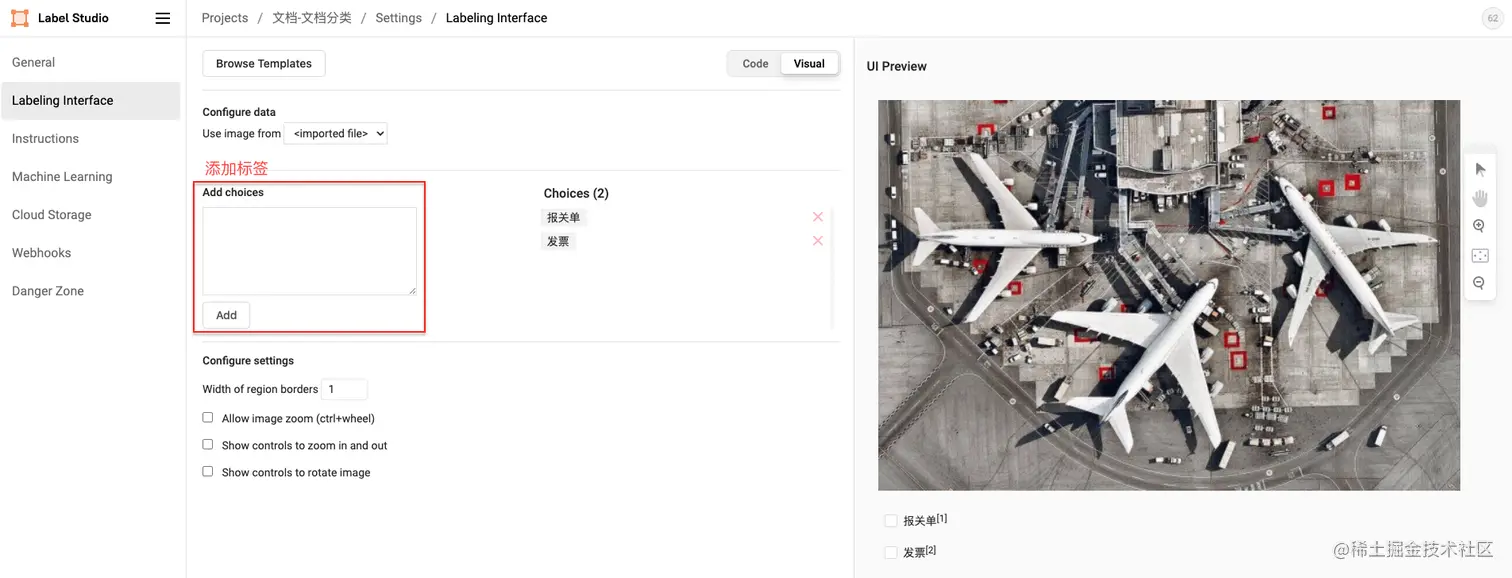Click the Width of region borders field
This screenshot has width=1512, height=578.
tap(344, 389)
